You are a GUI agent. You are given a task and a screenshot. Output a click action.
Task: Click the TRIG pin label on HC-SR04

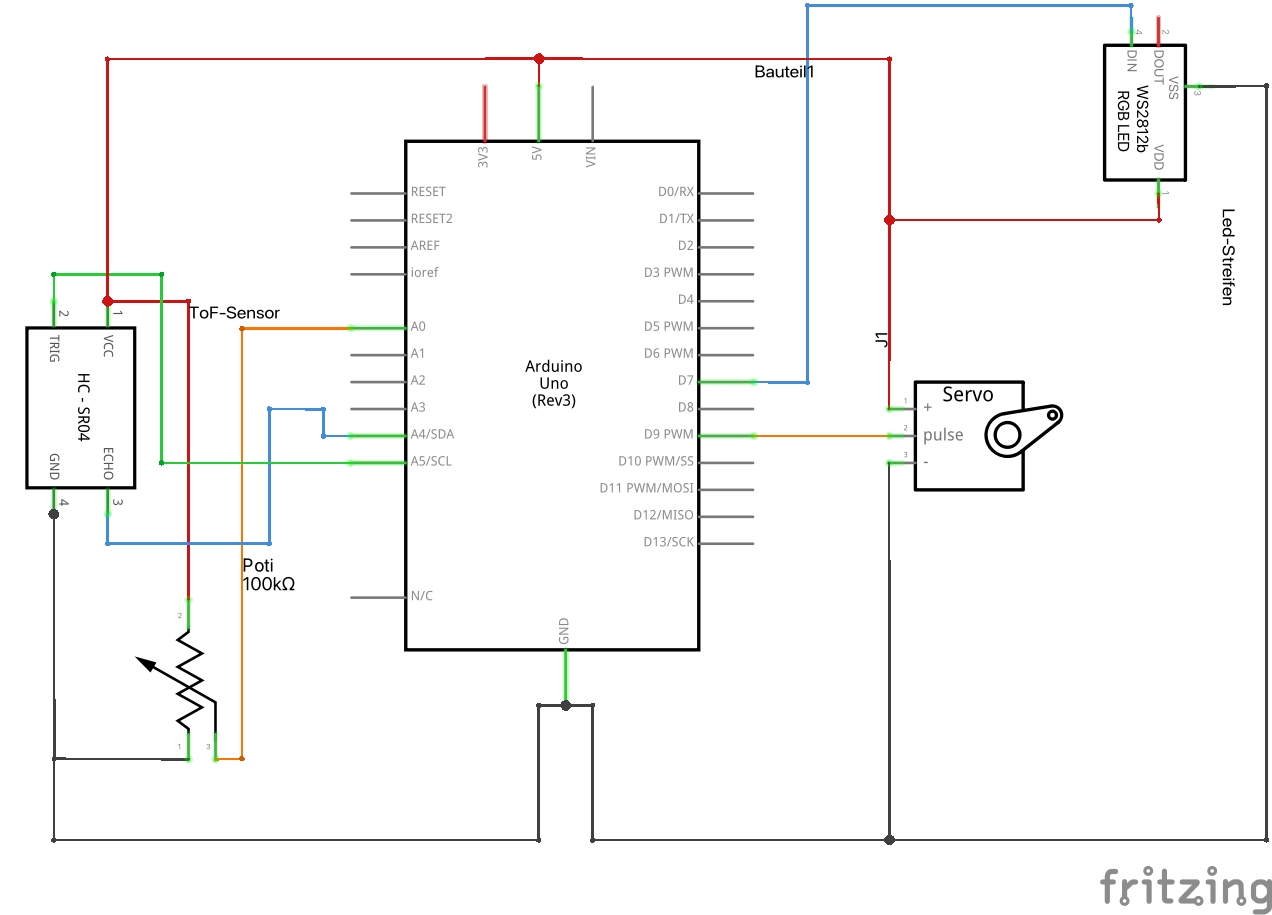(x=56, y=348)
